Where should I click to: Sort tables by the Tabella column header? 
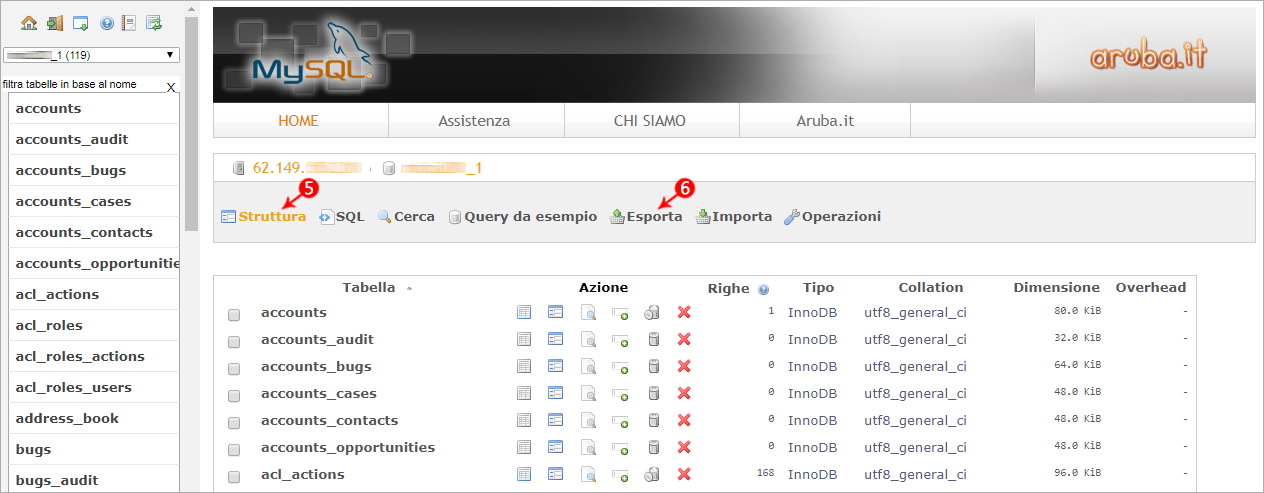369,287
